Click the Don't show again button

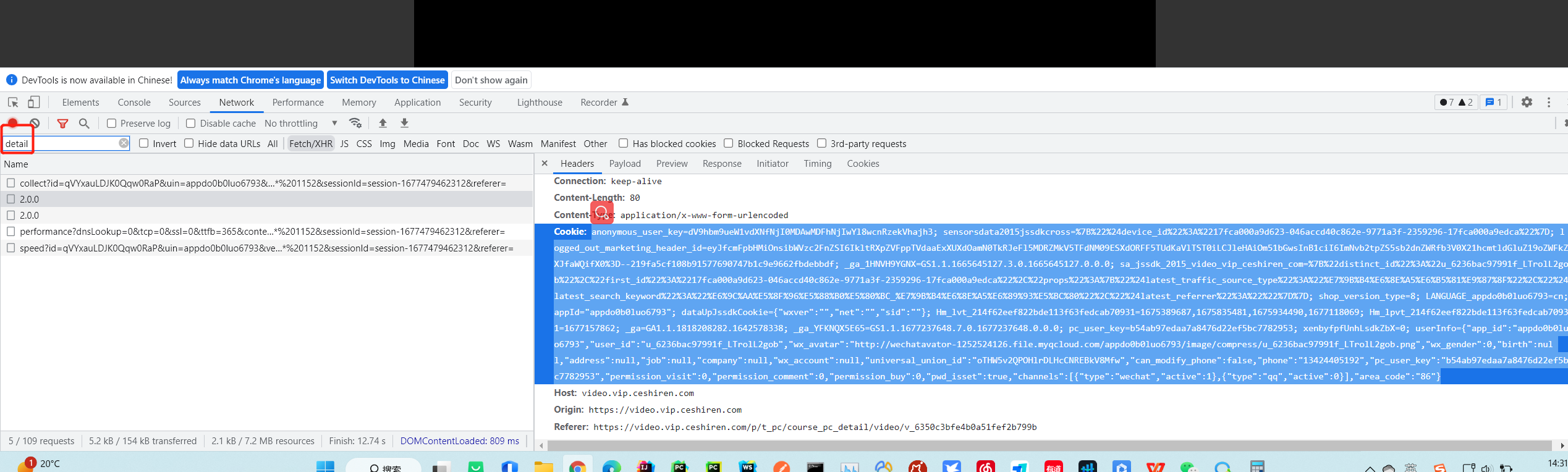tap(491, 80)
